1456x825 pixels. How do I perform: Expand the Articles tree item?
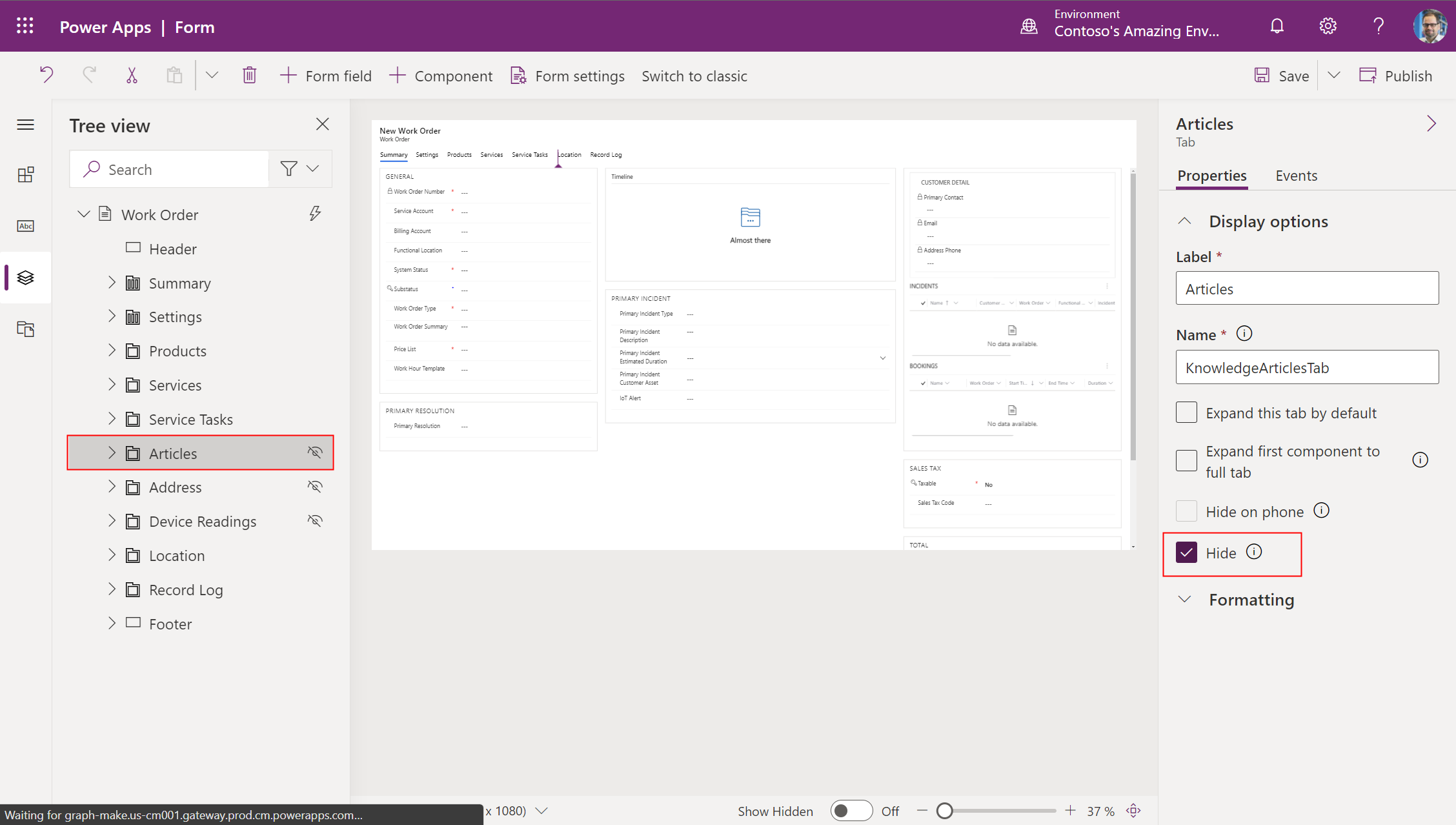pyautogui.click(x=109, y=452)
